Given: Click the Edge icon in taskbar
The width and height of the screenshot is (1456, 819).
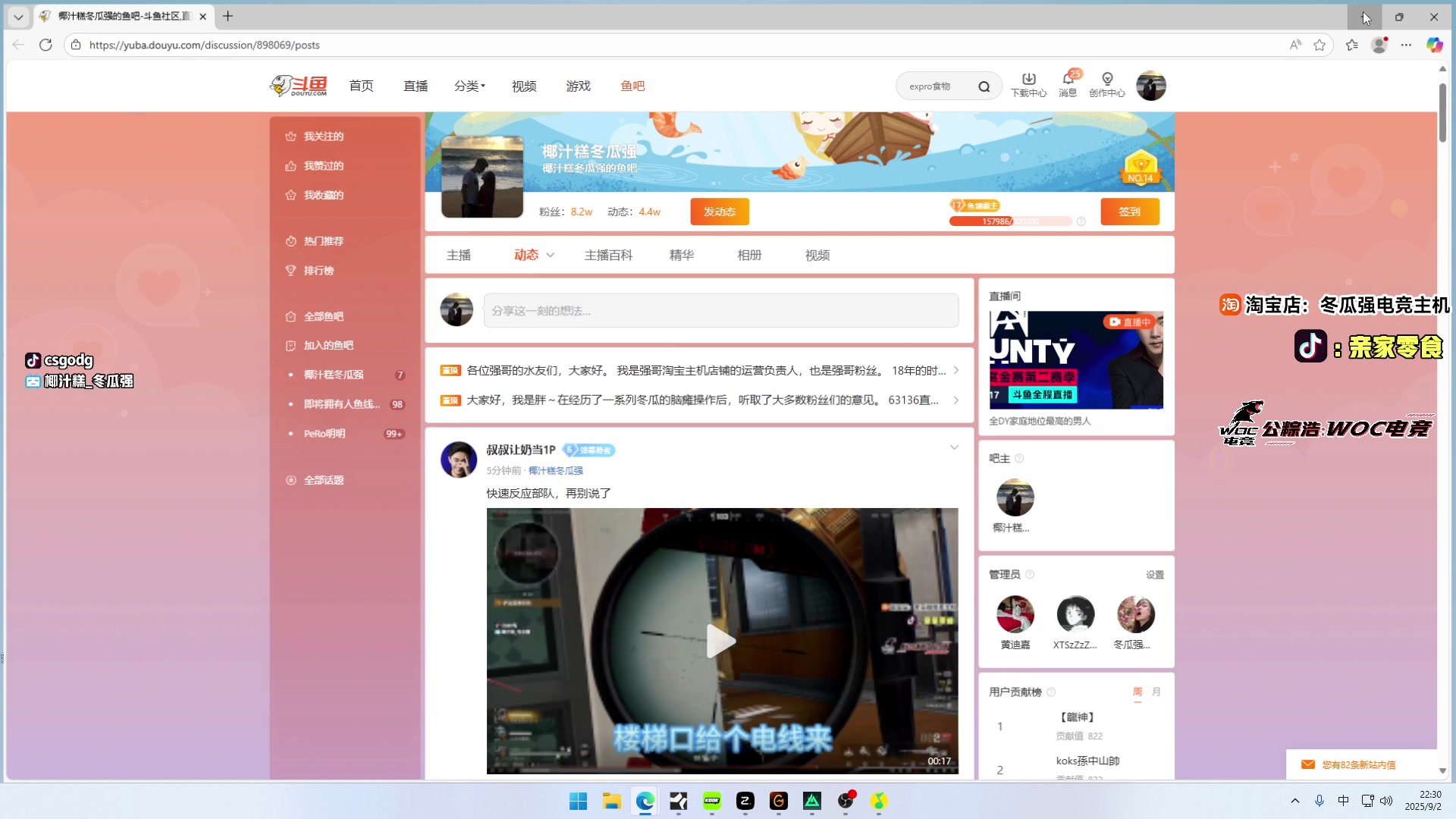Looking at the screenshot, I should pyautogui.click(x=645, y=801).
